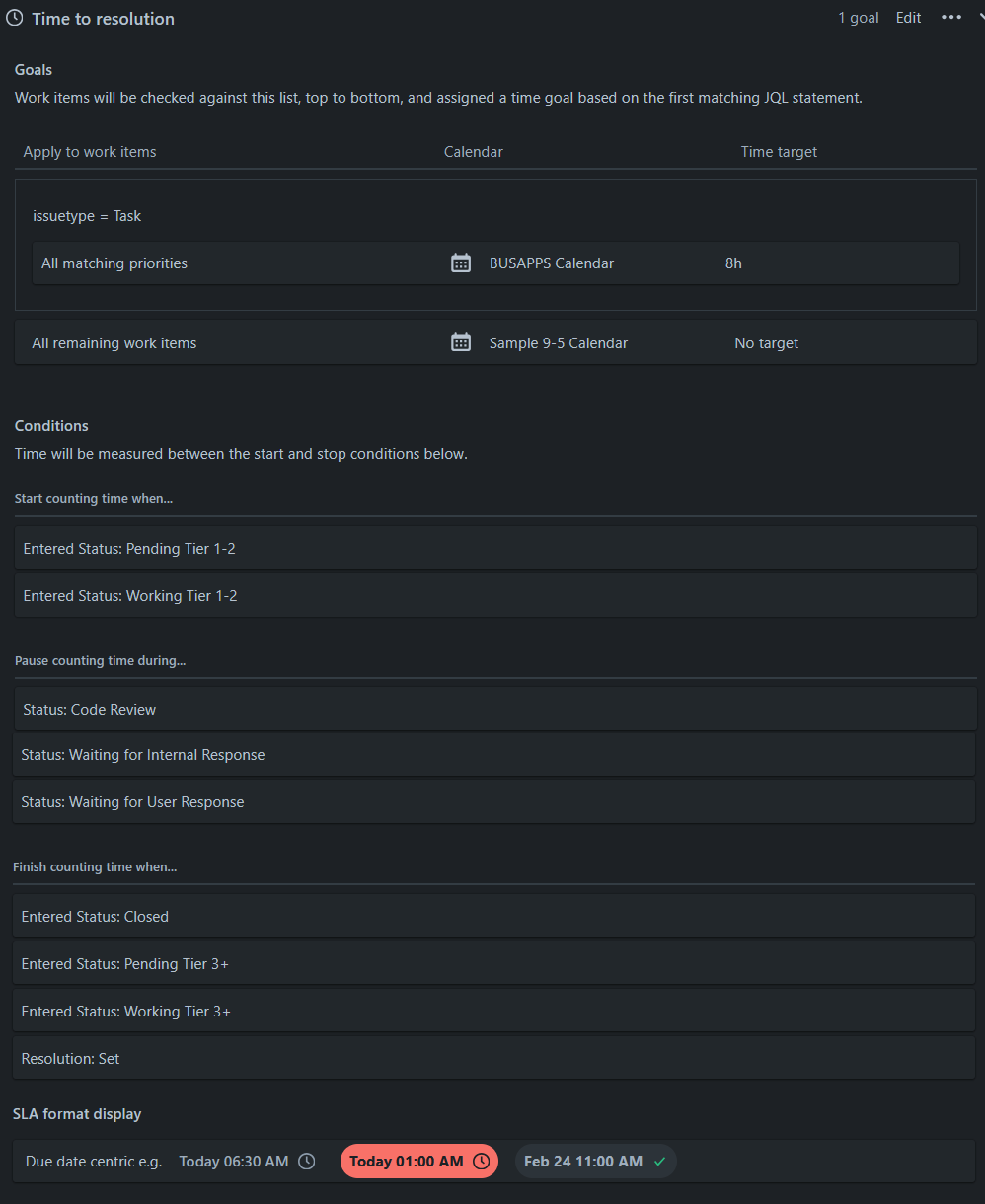
Task: Select pause condition Waiting for User Response
Action: (x=493, y=802)
